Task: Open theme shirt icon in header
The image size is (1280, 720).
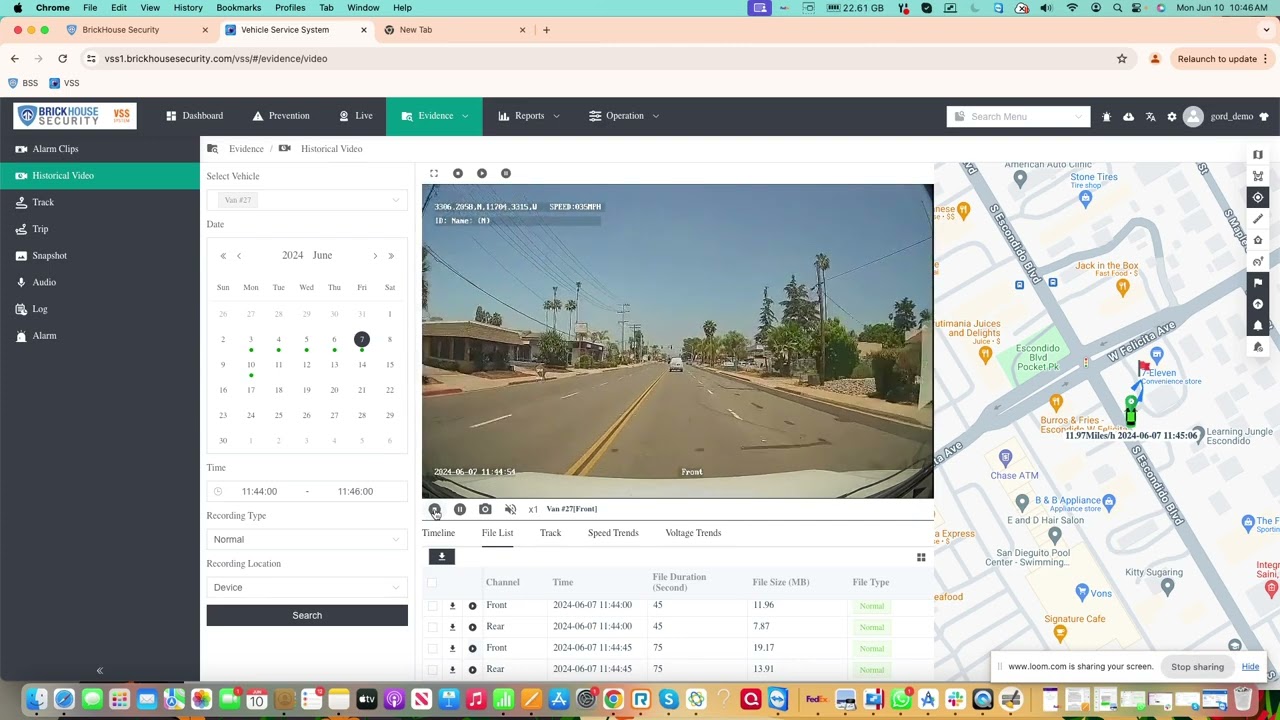Action: (x=1264, y=117)
